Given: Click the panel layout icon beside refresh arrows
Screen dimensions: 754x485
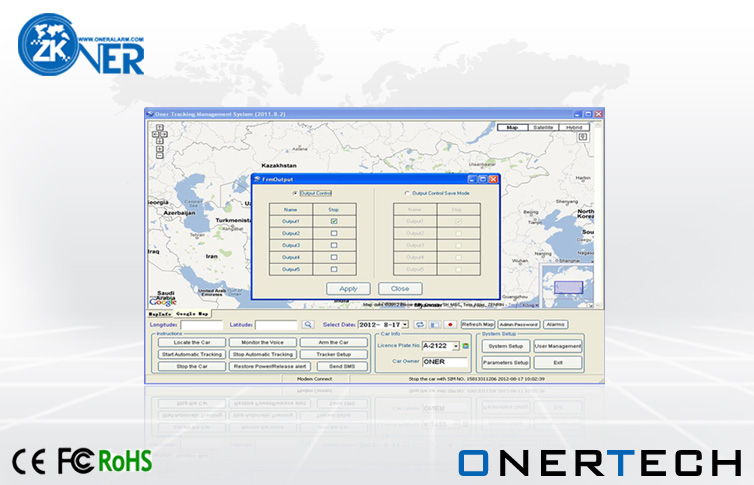Looking at the screenshot, I should click(435, 325).
